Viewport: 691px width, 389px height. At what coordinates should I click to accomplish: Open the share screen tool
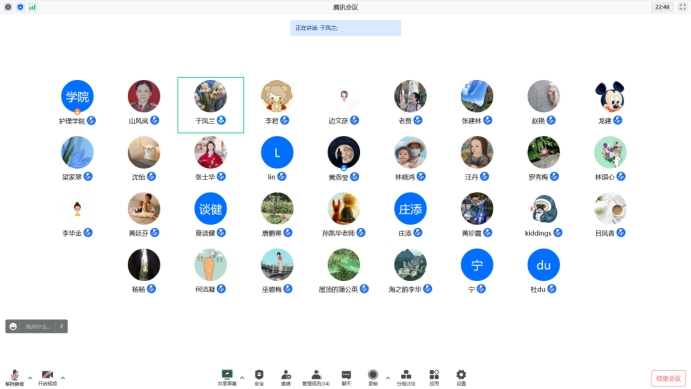pyautogui.click(x=227, y=378)
